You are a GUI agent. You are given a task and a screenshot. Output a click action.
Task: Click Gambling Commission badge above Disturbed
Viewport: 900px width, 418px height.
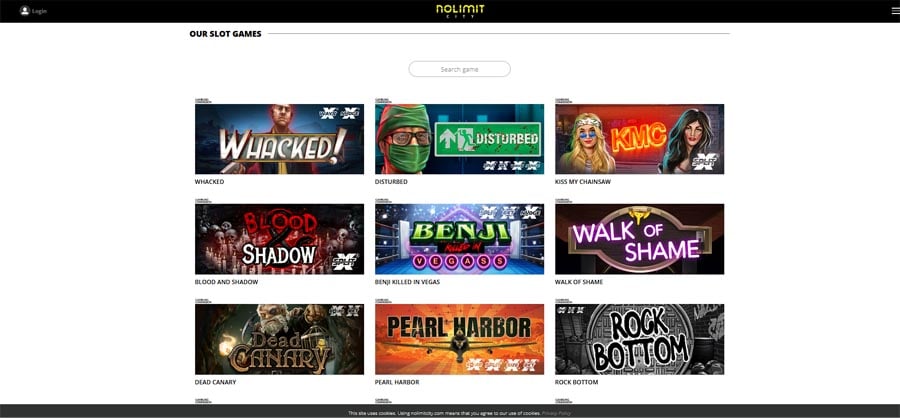[383, 100]
